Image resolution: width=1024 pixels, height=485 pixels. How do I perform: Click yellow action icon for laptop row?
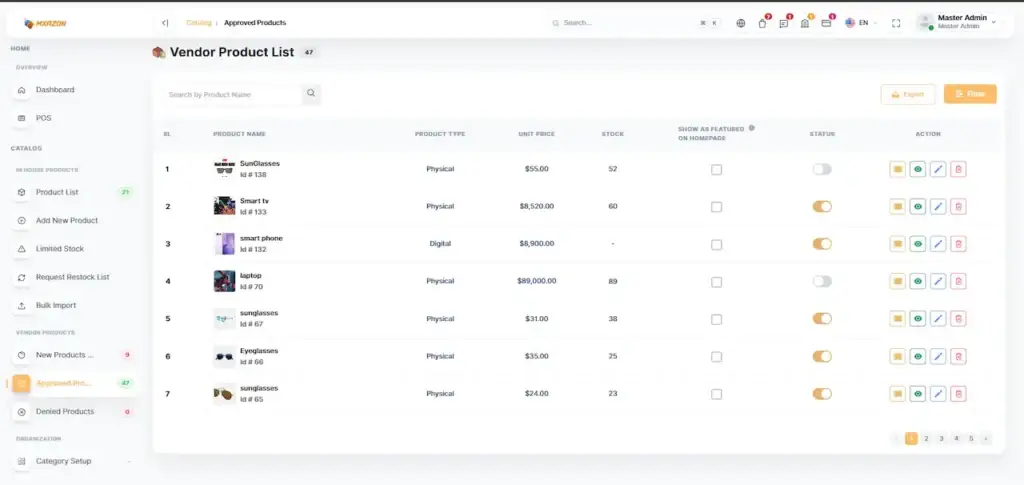coord(897,281)
